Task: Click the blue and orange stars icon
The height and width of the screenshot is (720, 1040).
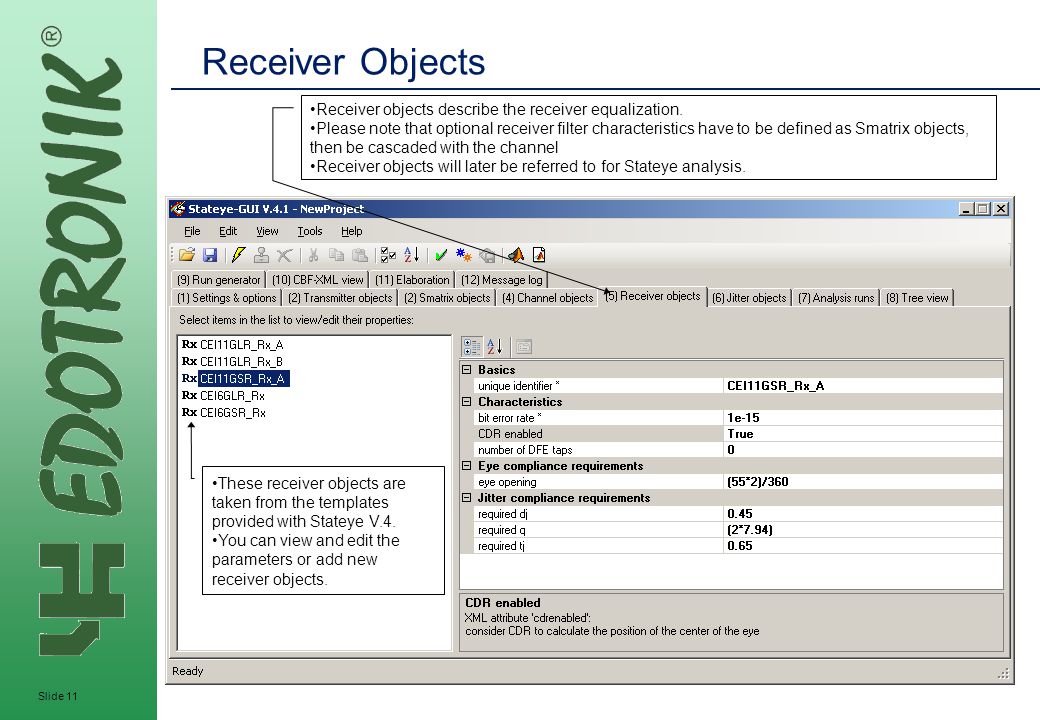Action: click(464, 255)
